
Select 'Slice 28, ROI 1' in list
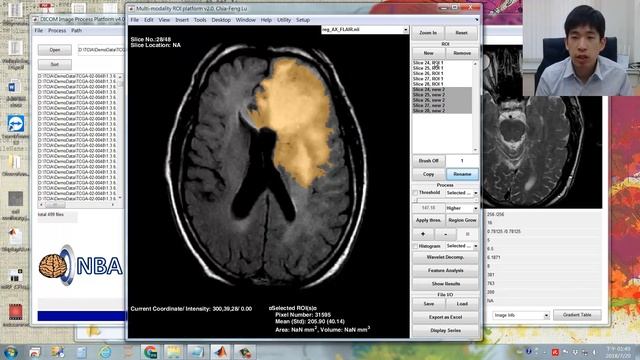coord(442,84)
